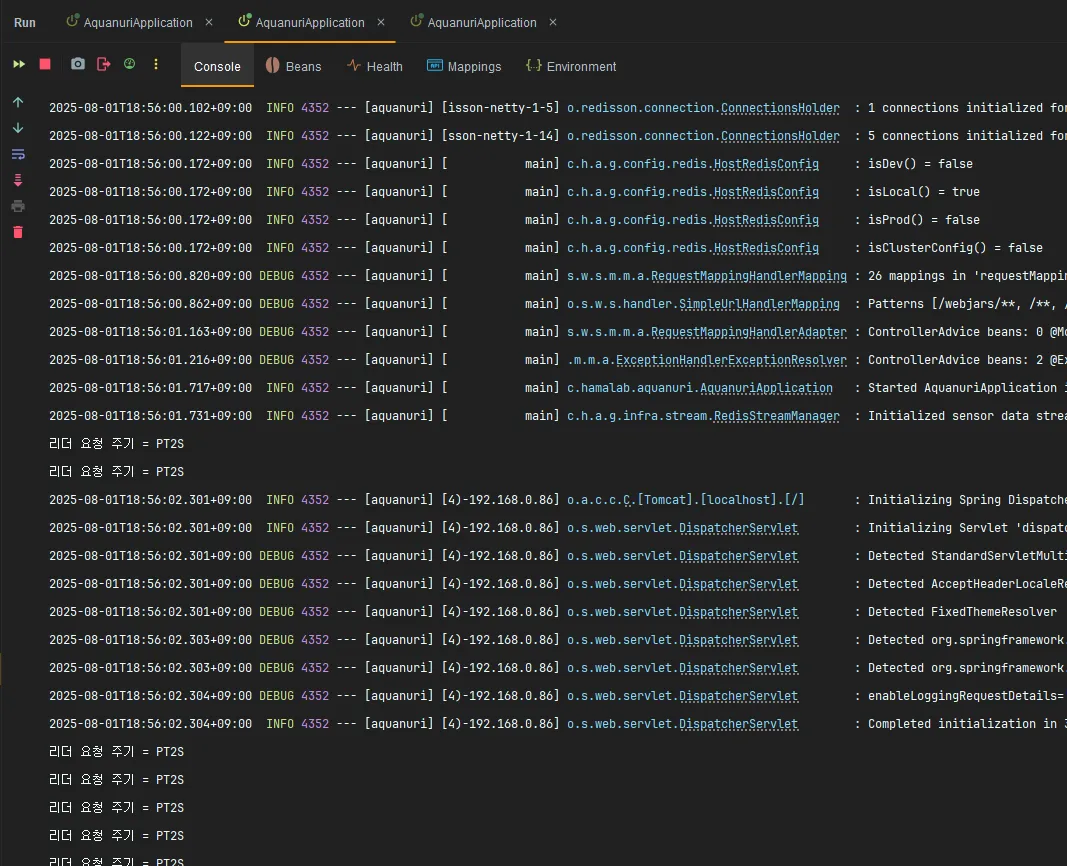1067x866 pixels.
Task: Open HostRedisConfig link on the isLocal() line
Action: (766, 192)
